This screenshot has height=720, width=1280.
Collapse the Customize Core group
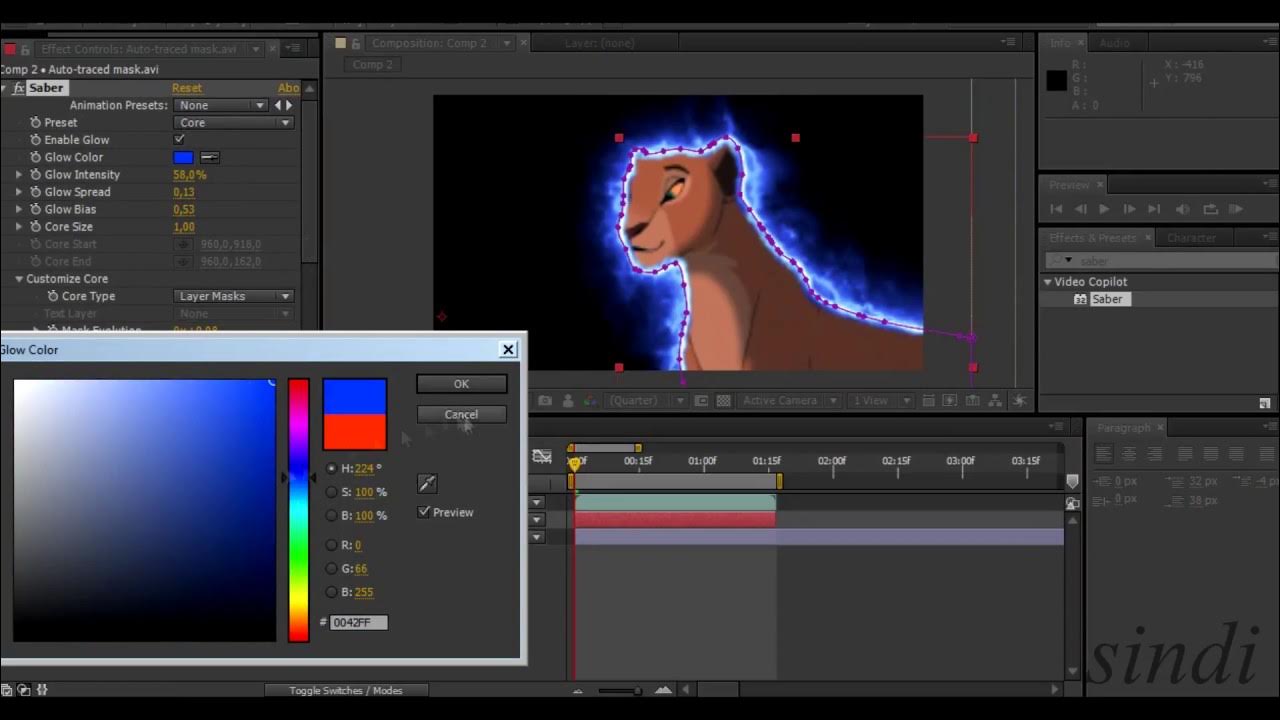(19, 279)
